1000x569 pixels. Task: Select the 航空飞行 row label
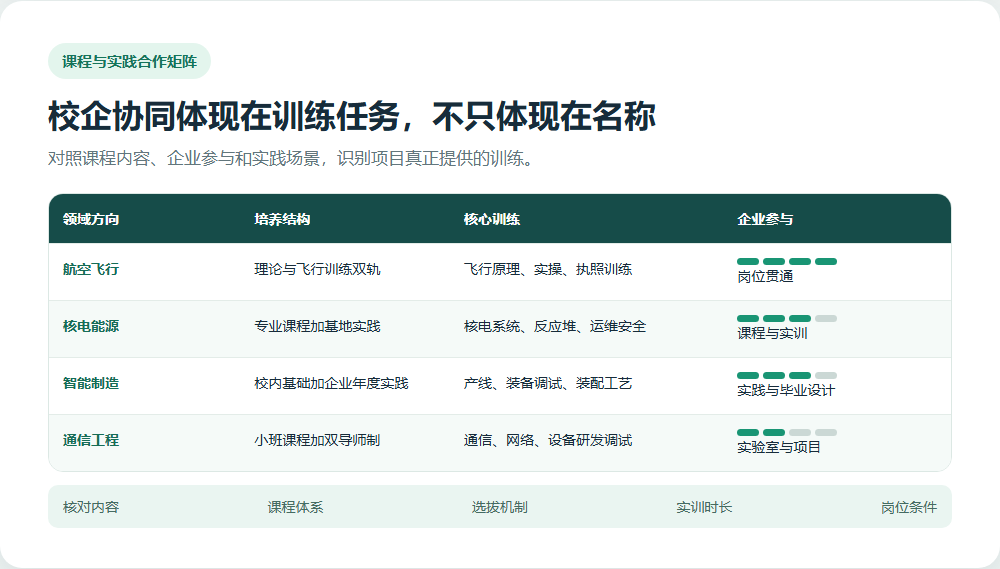coord(91,269)
